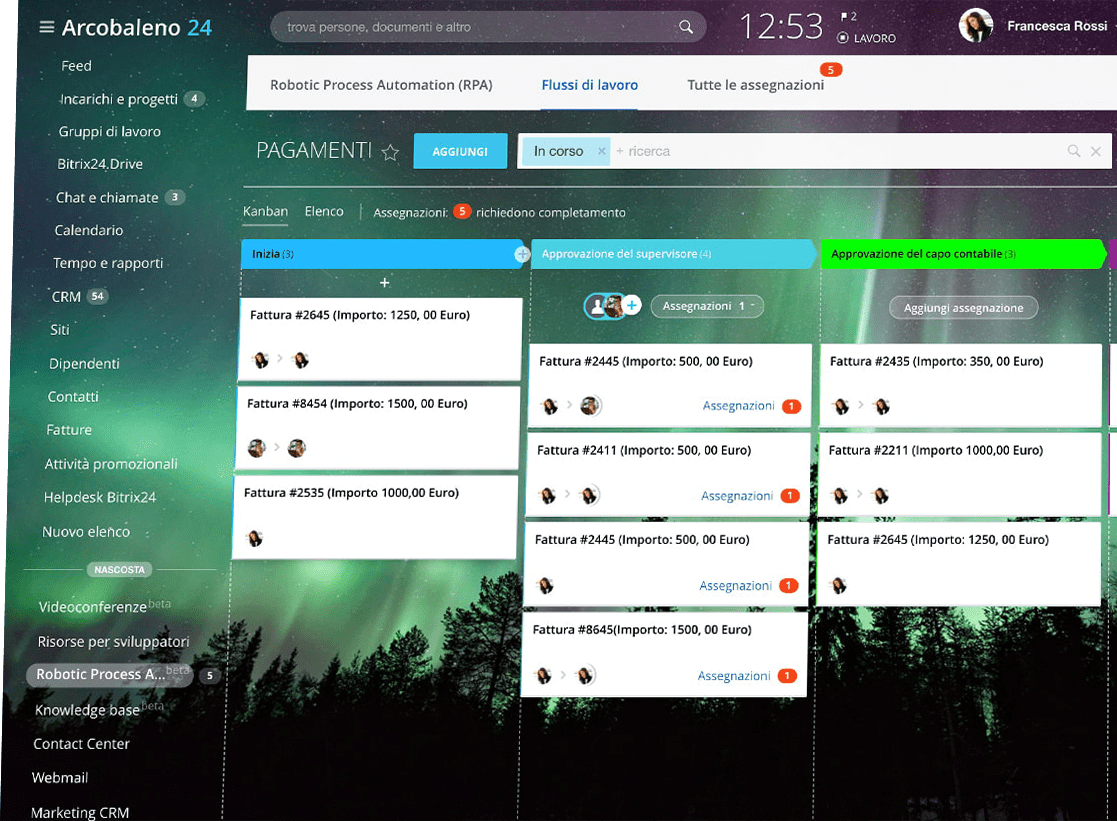
Task: Click the red badge on the first Fattura #2445 card
Action: coord(791,406)
